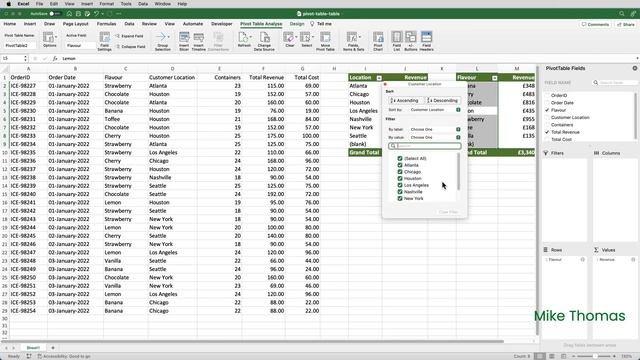
Task: Click Collapse Field in the ribbon
Action: coord(130,47)
